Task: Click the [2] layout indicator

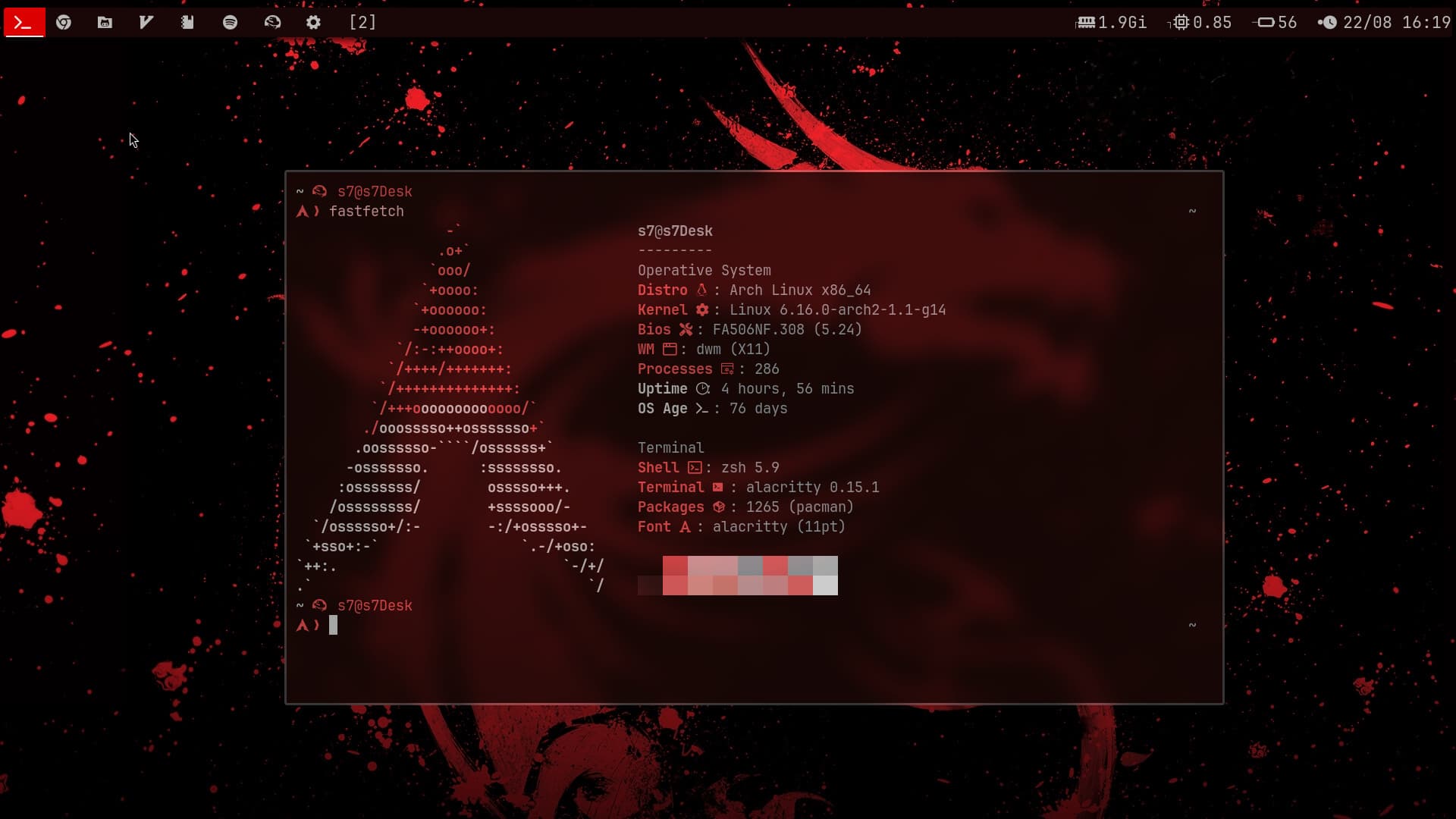Action: pos(362,23)
